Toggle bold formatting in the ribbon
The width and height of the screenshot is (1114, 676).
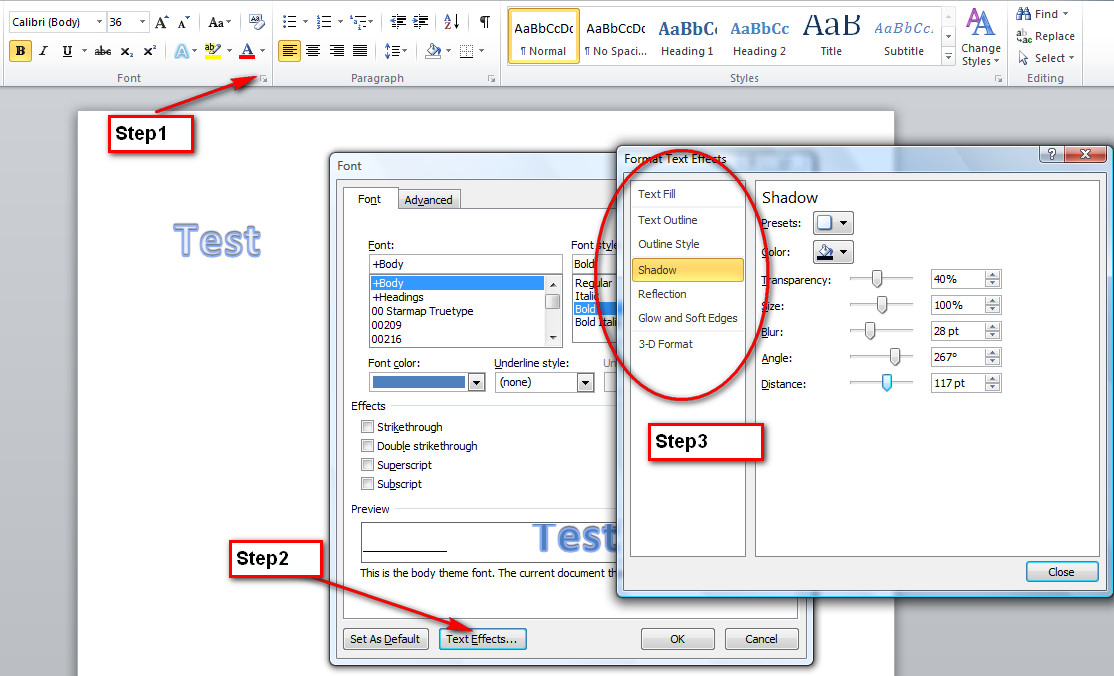[18, 49]
